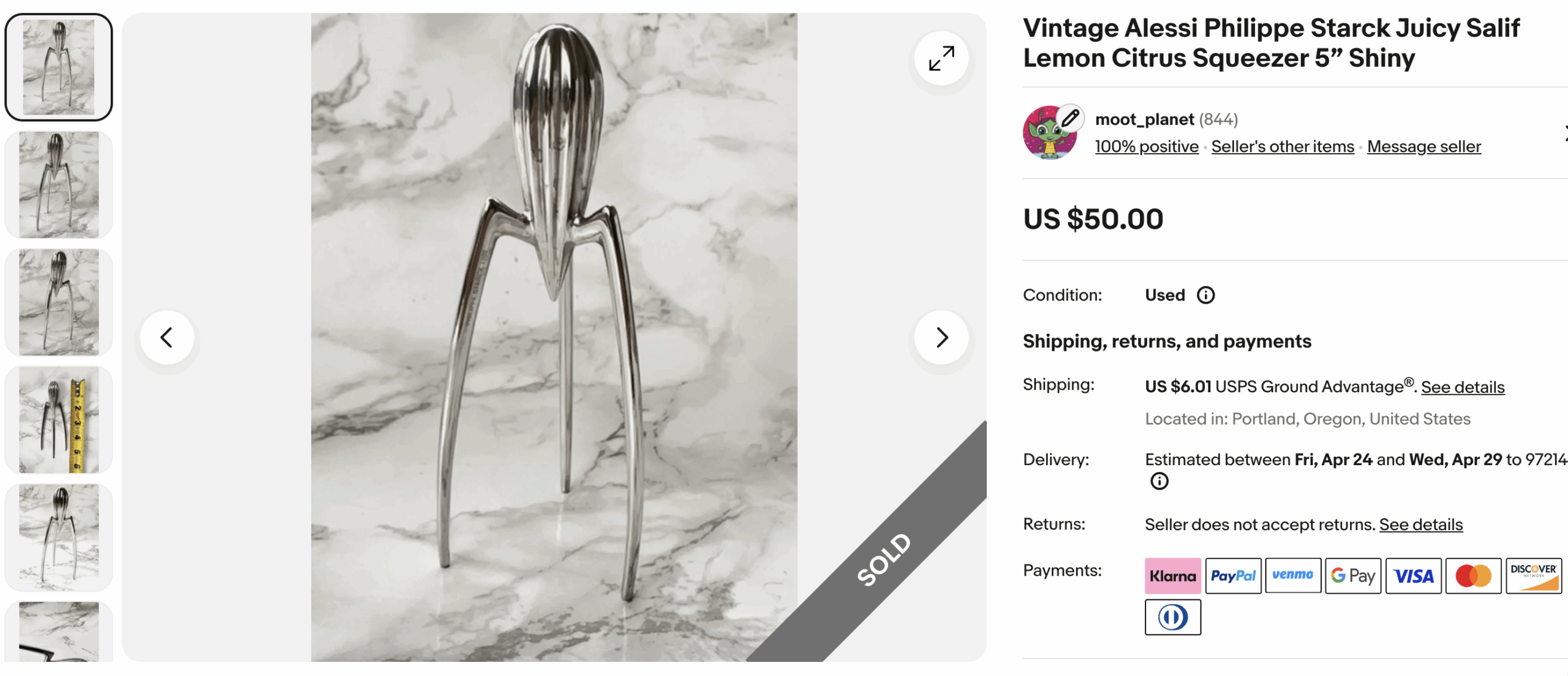This screenshot has width=1568, height=676.
Task: Advance to the next product image
Action: [941, 337]
